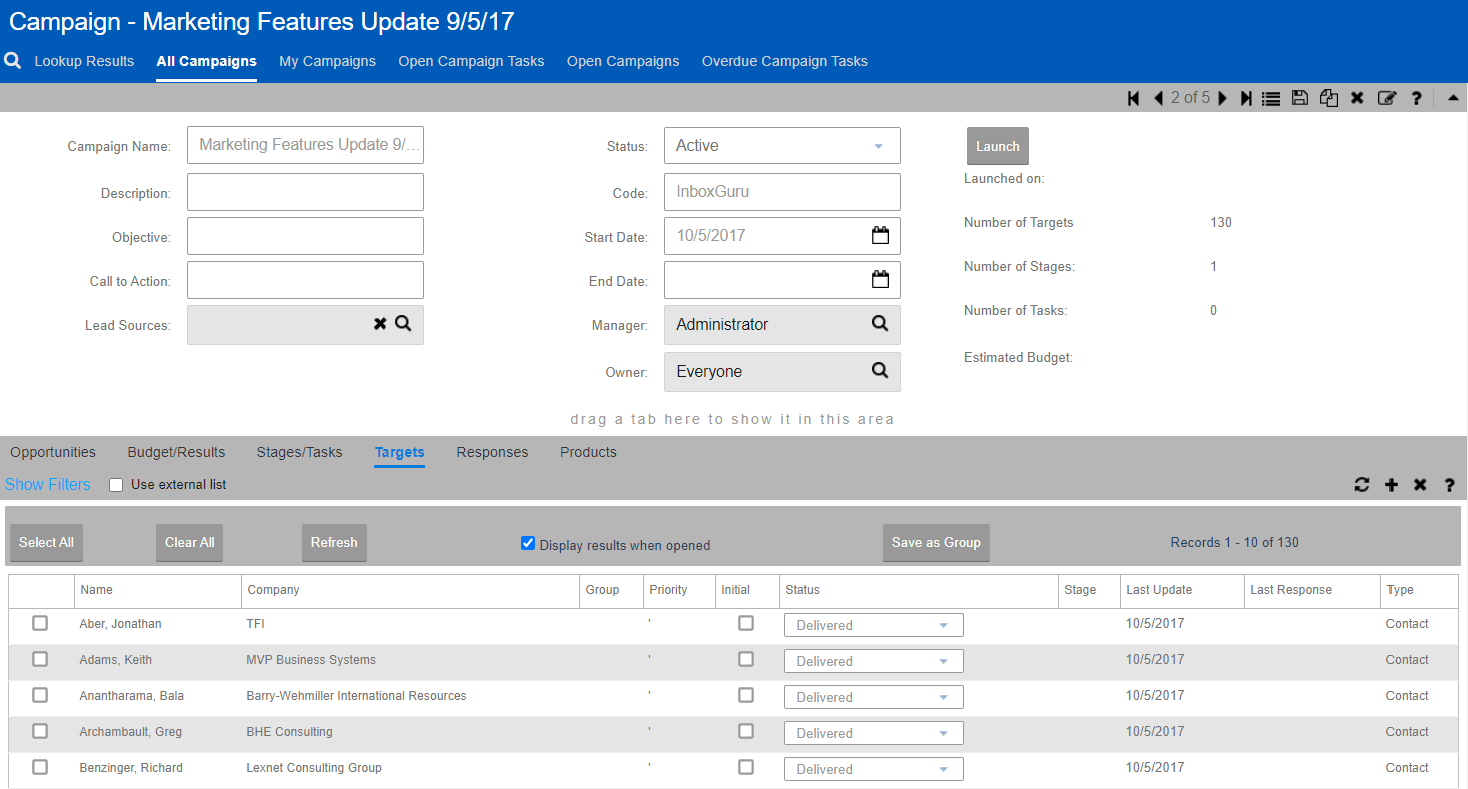This screenshot has width=1468, height=789.
Task: Open the Manager lookup magnifier
Action: click(880, 324)
